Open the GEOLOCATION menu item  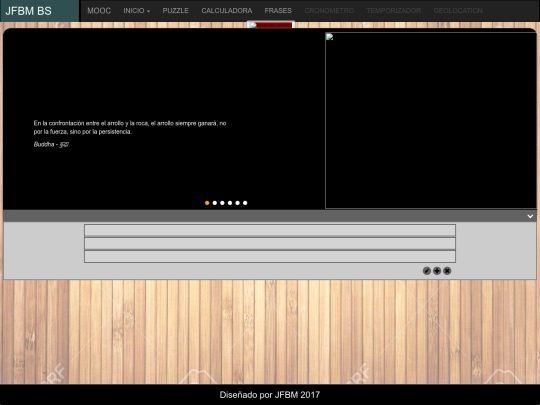point(458,11)
